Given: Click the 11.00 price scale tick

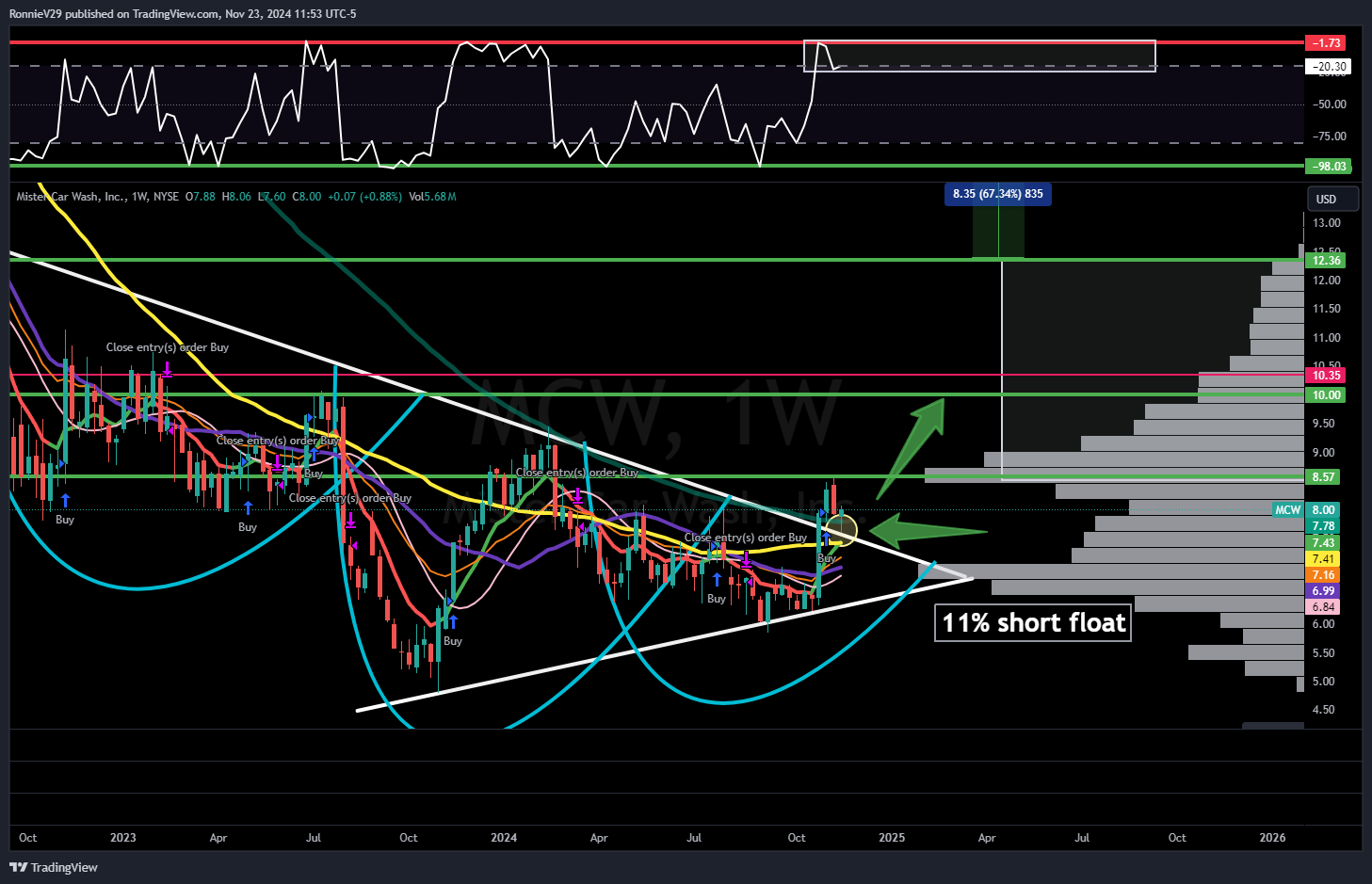Looking at the screenshot, I should click(1327, 338).
